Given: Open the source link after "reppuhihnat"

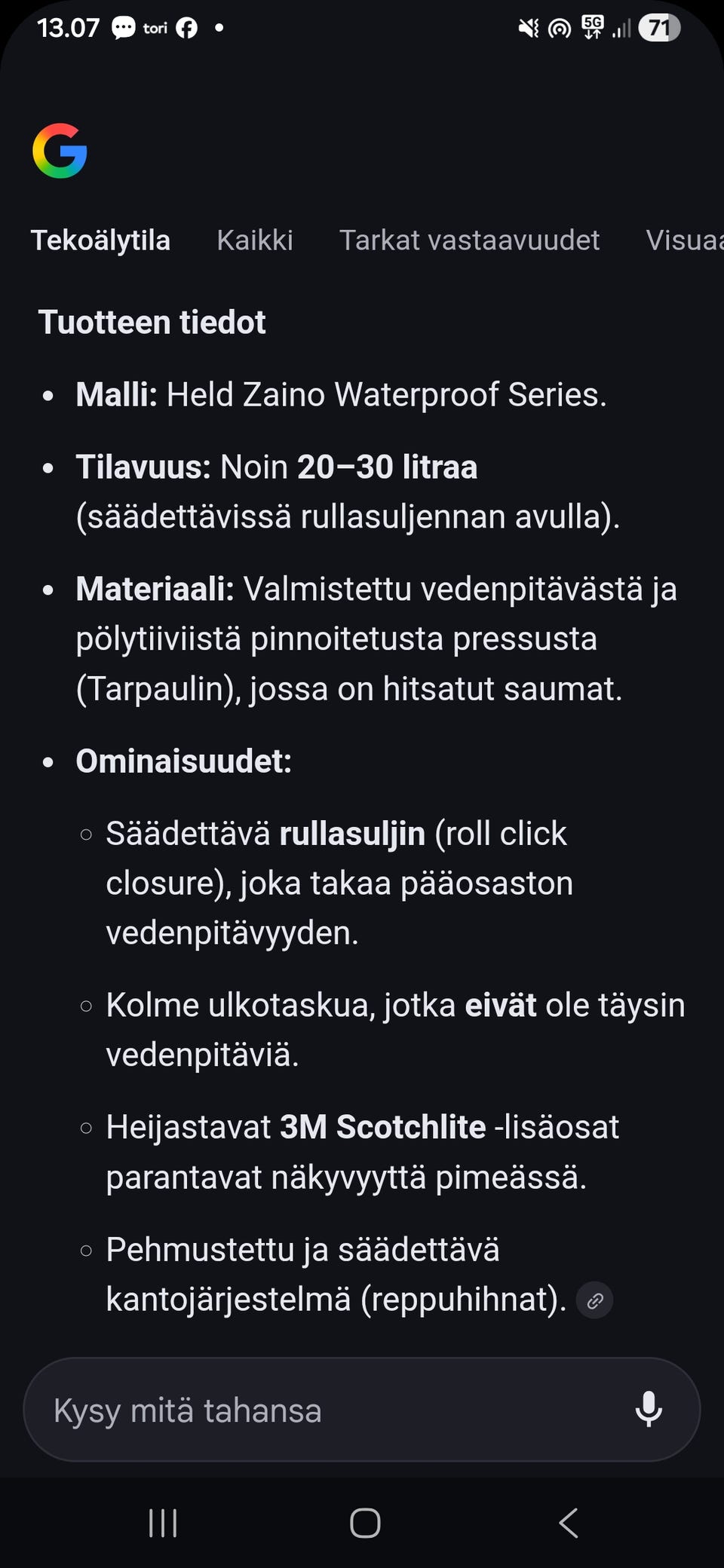Looking at the screenshot, I should (x=594, y=1300).
